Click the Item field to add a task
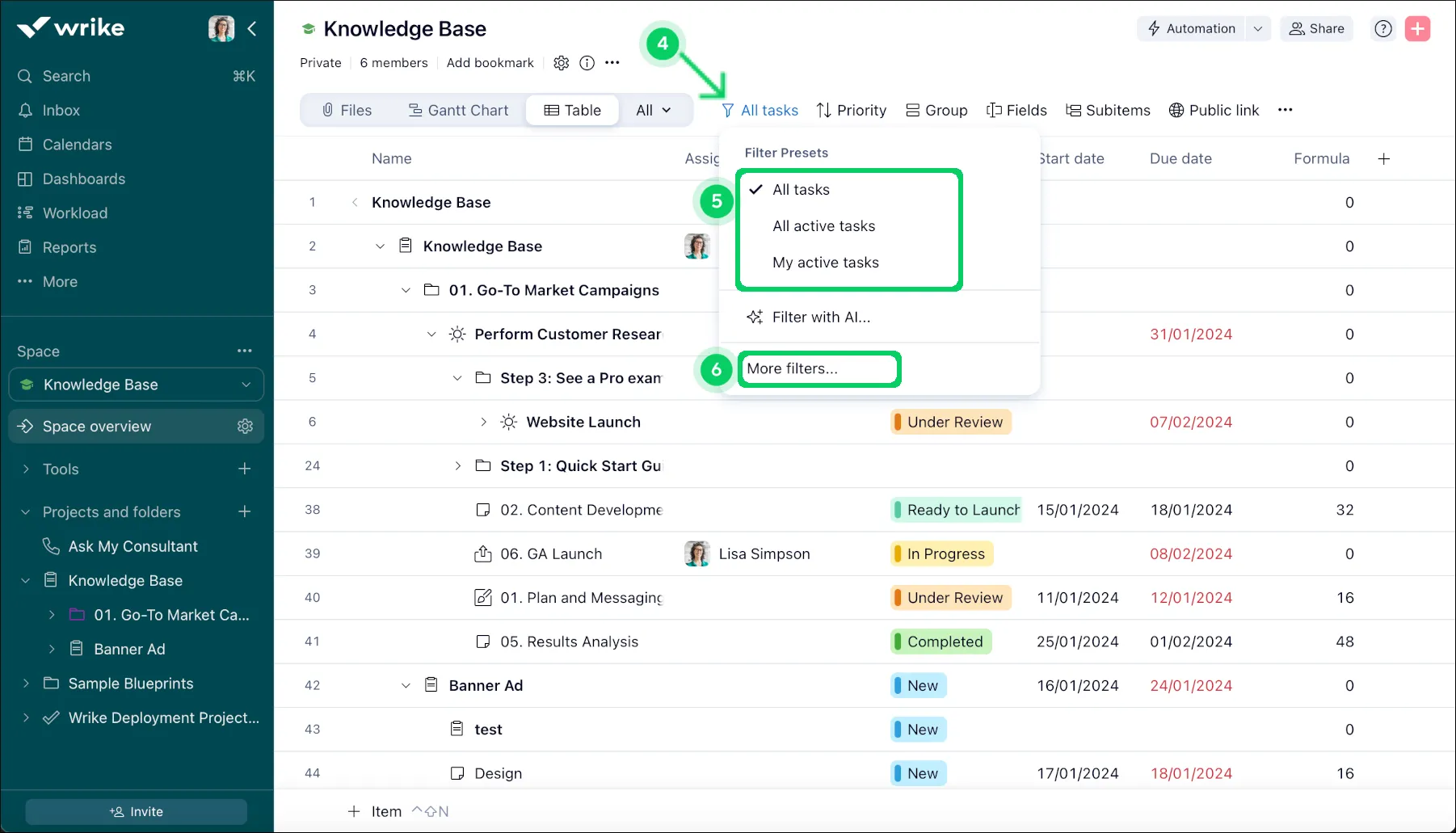 pos(386,811)
